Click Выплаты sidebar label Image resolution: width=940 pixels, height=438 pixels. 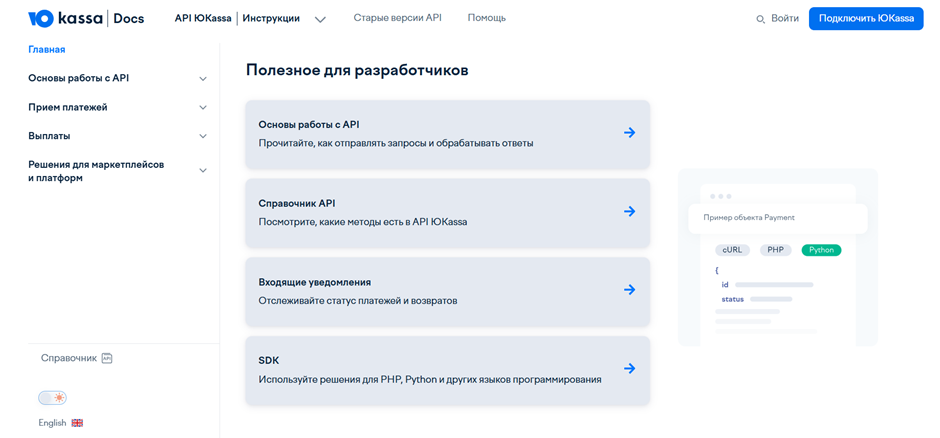(49, 136)
